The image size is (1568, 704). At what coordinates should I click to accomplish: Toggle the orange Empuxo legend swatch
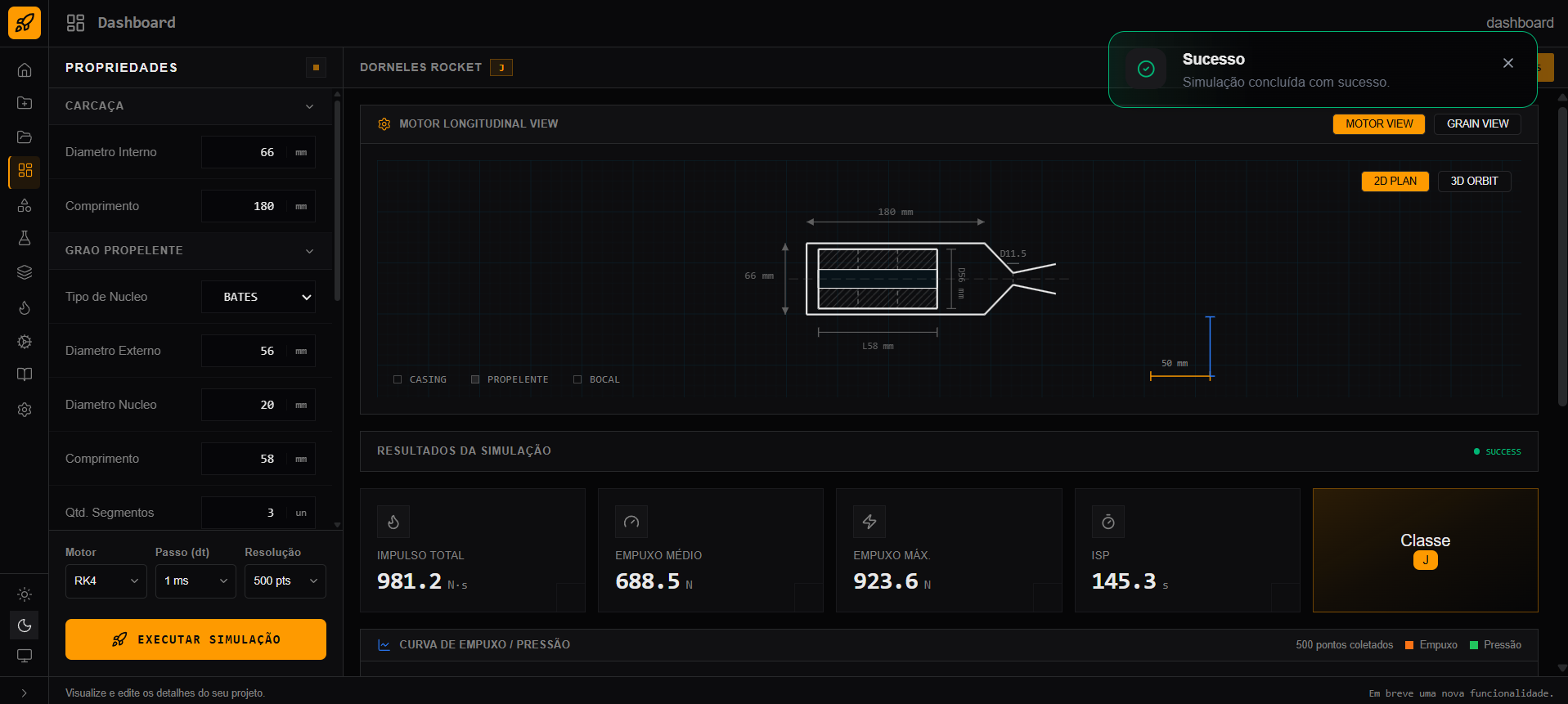pos(1409,645)
